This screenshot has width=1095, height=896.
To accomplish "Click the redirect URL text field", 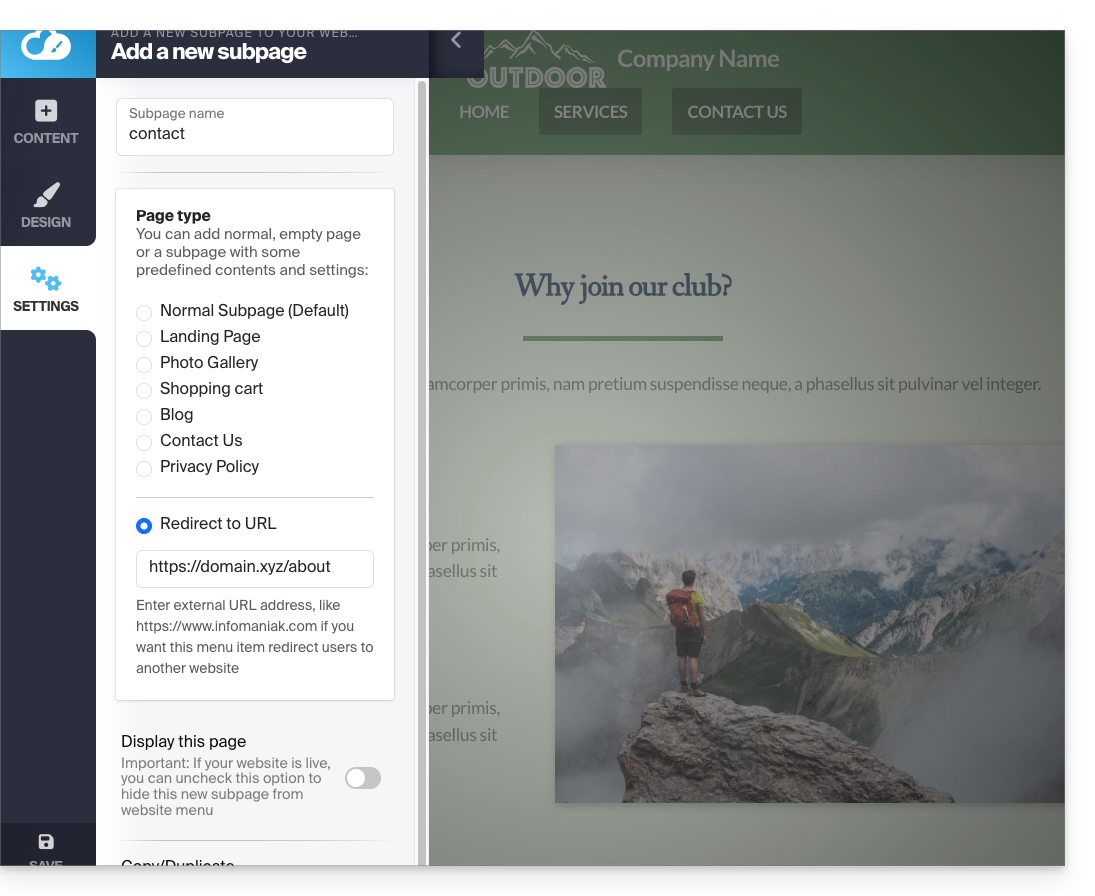I will click(255, 567).
